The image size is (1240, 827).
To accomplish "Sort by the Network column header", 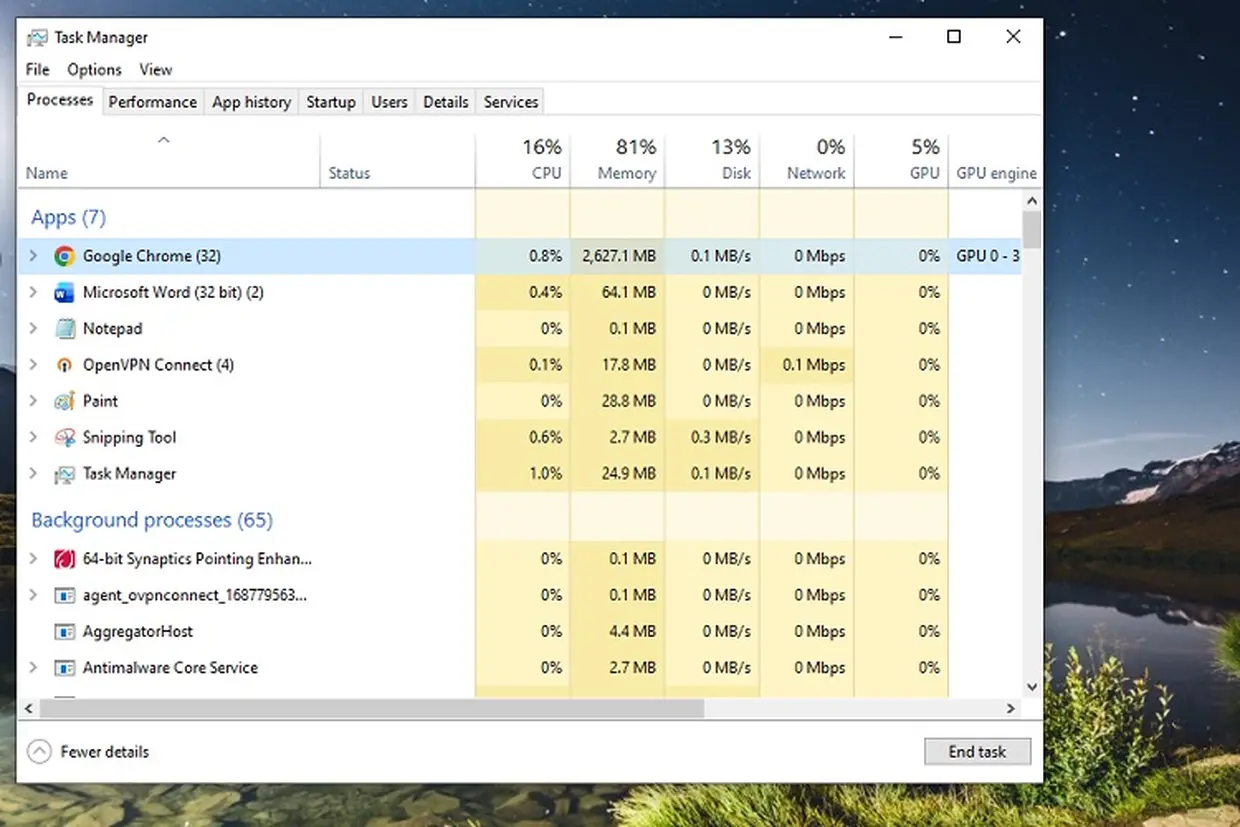I will (808, 160).
